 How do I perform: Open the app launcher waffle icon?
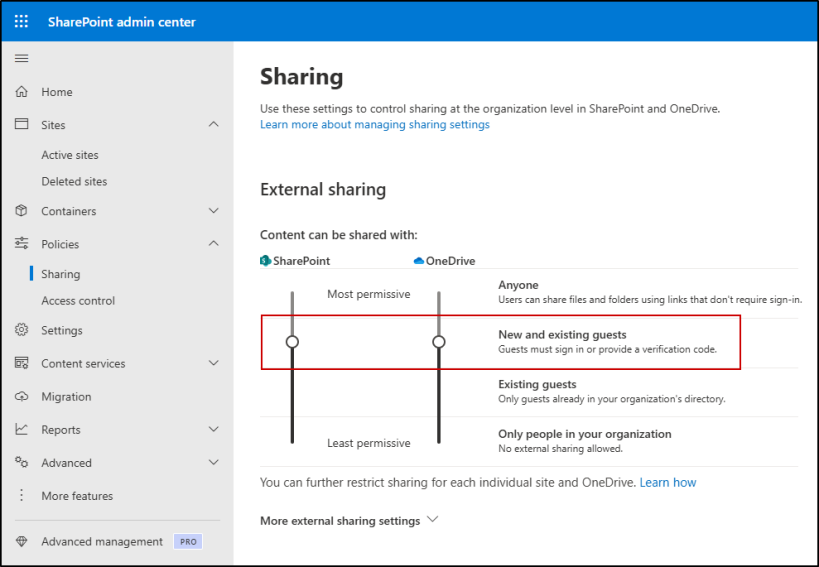[21, 21]
